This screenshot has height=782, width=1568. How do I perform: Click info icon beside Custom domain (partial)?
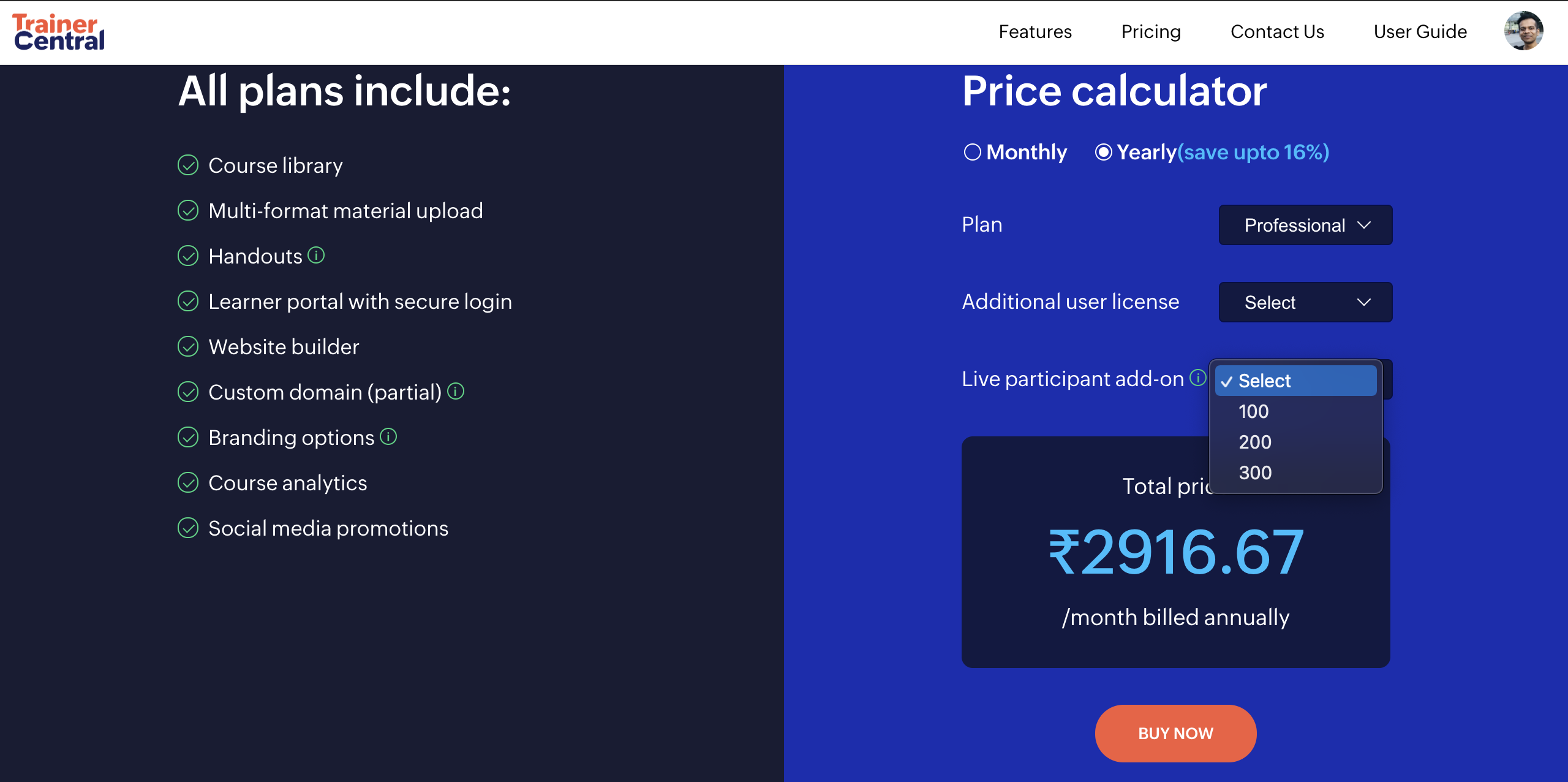tap(456, 391)
